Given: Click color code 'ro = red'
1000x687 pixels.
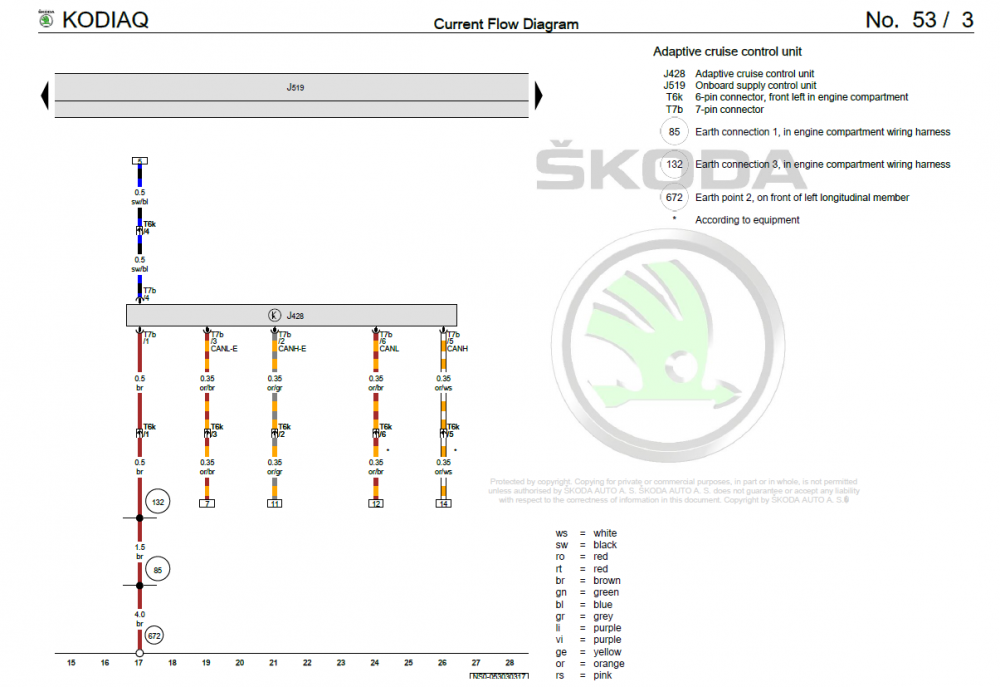Looking at the screenshot, I should pyautogui.click(x=582, y=557).
